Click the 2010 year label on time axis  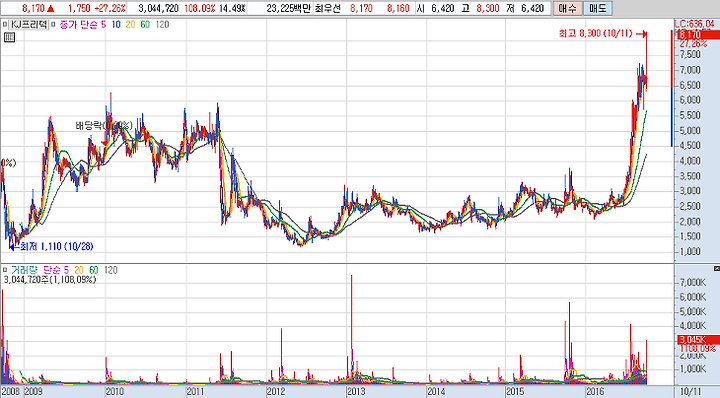[114, 392]
